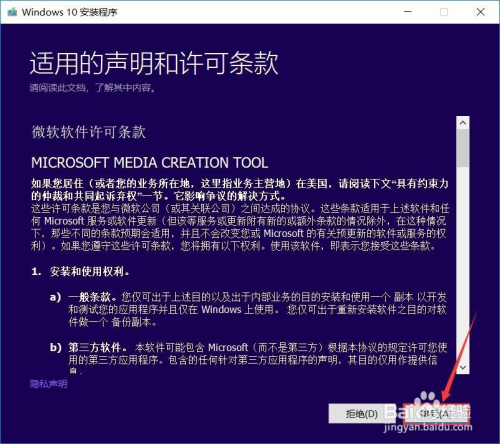Click the window title Windows 10 安装程序
Screen dimensions: 500x444
point(69,12)
